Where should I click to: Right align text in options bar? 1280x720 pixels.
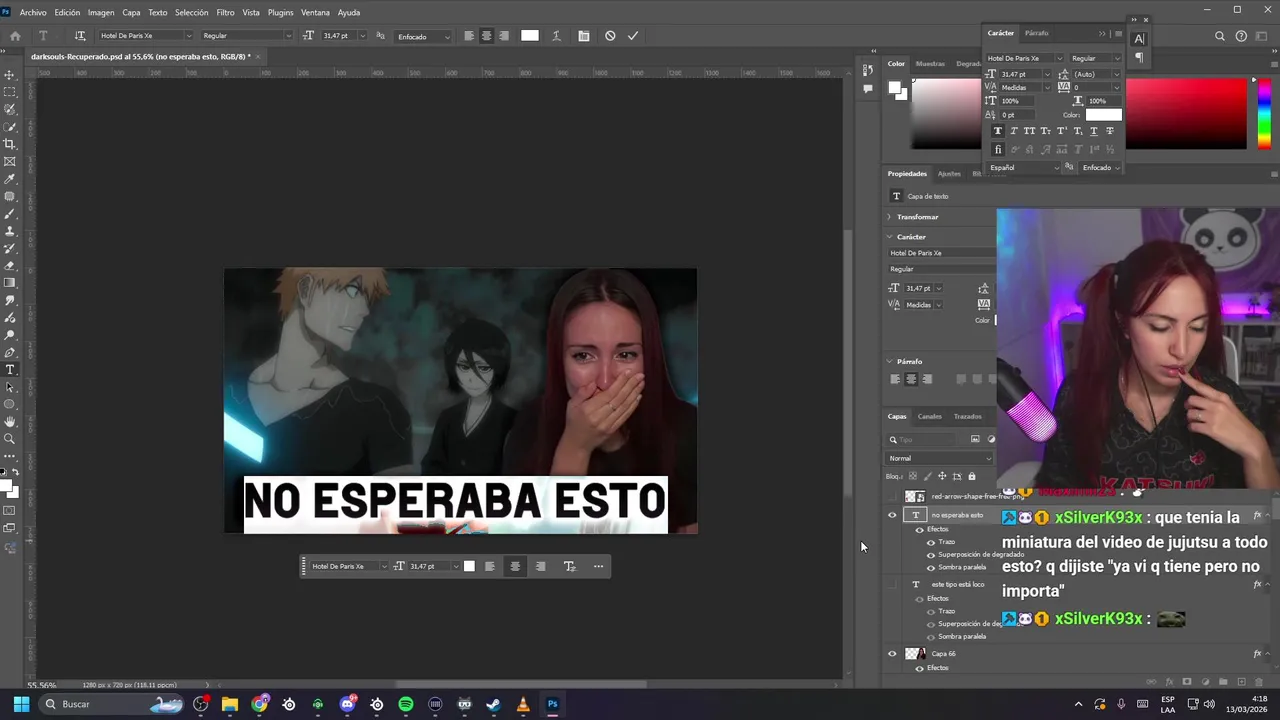point(503,36)
